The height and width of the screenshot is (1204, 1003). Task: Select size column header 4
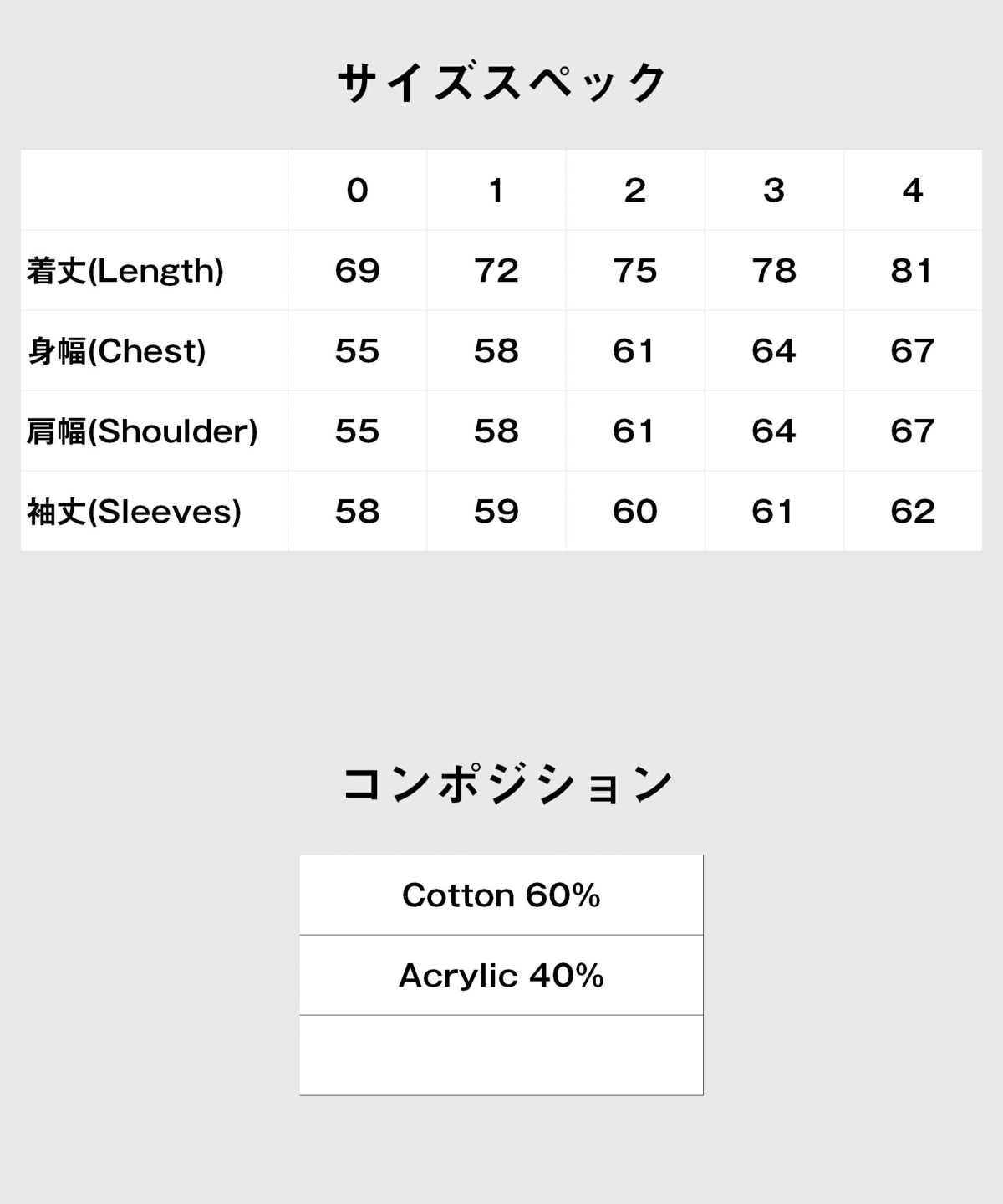pos(913,191)
